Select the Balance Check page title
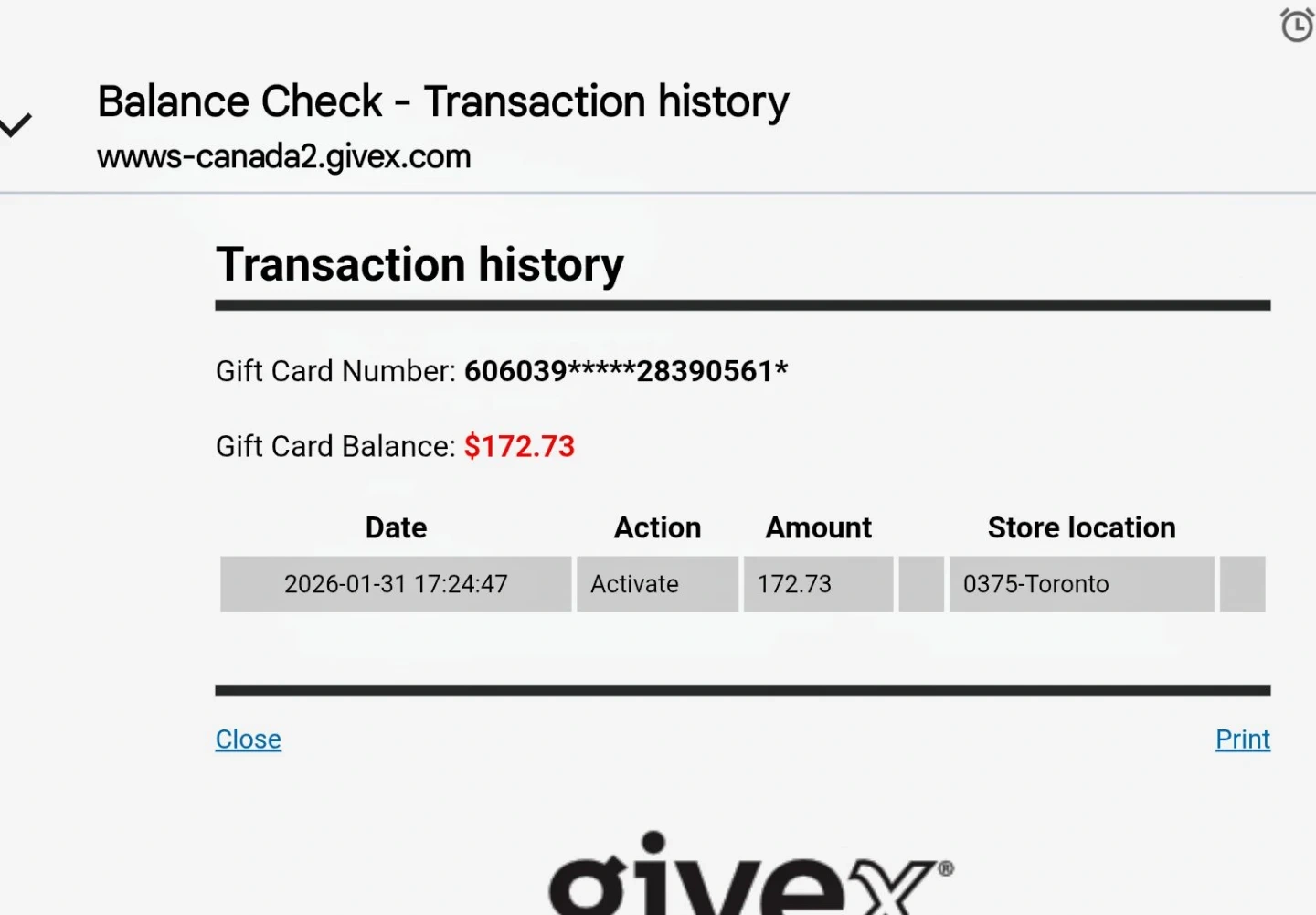Viewport: 1316px width, 915px height. tap(443, 101)
